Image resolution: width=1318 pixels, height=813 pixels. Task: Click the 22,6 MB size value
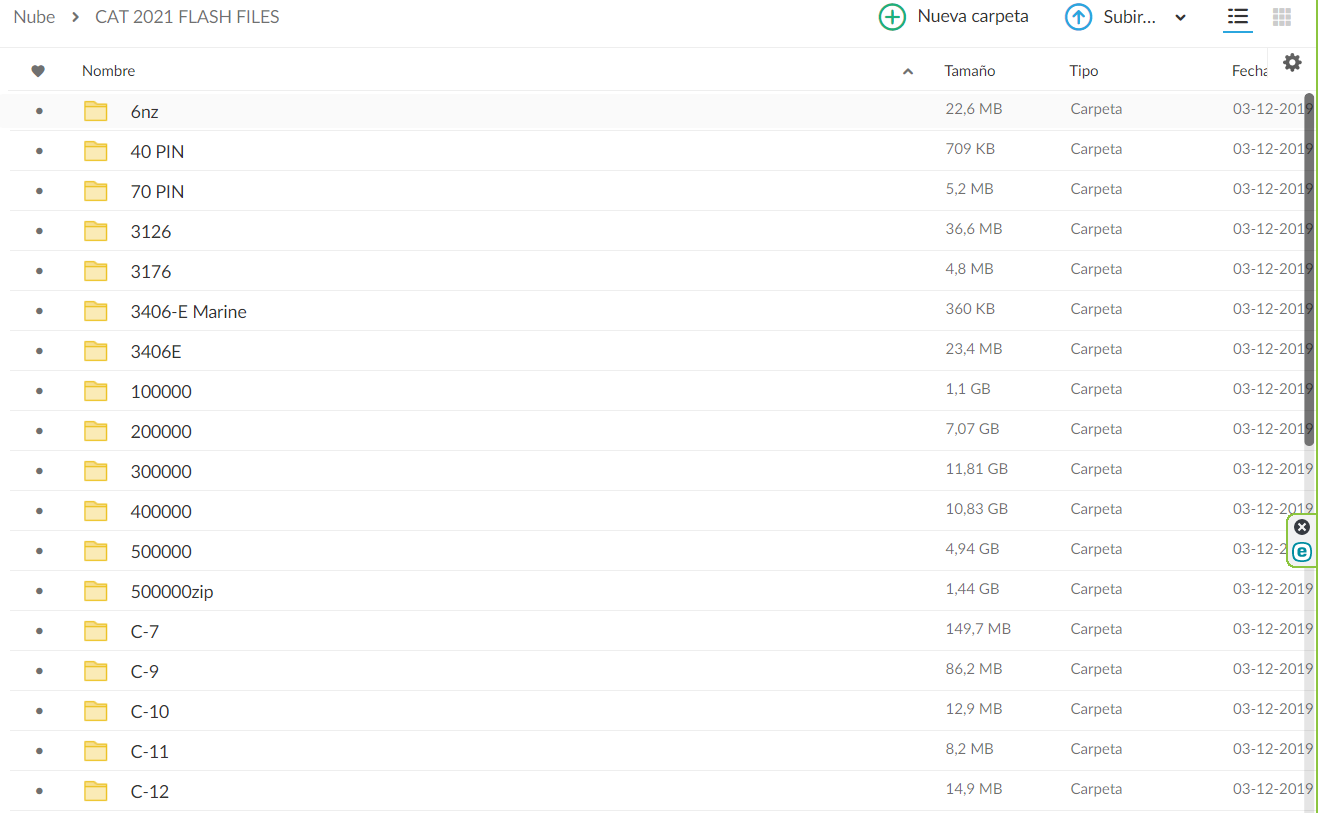(974, 109)
